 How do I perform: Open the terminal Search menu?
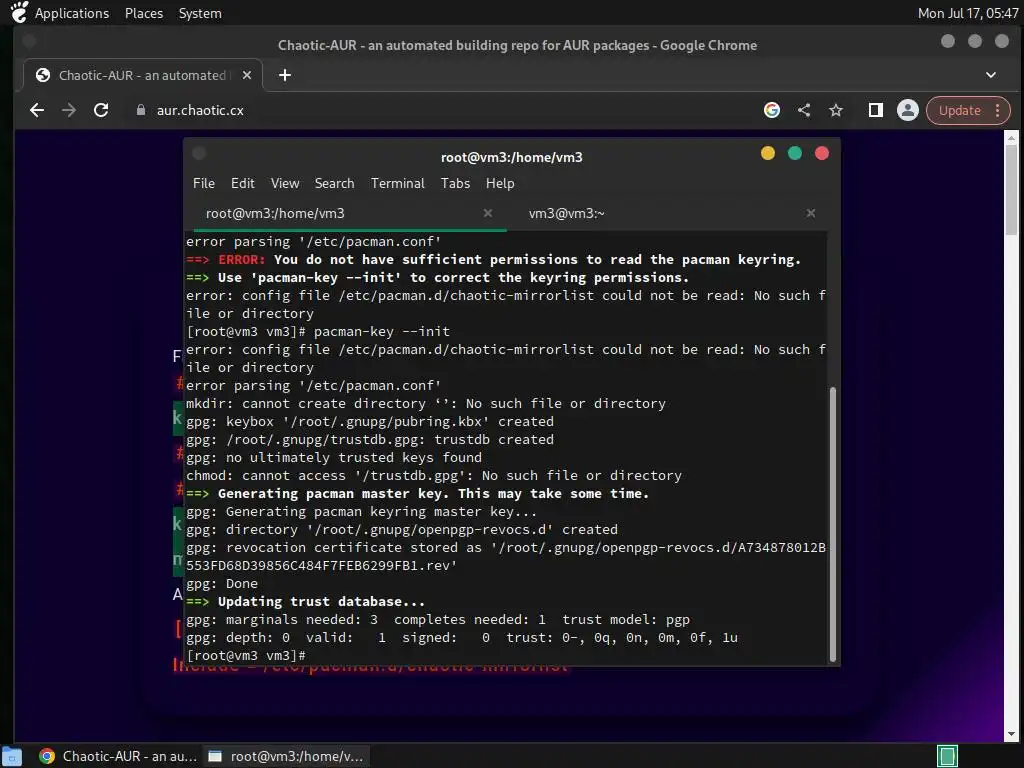tap(334, 184)
